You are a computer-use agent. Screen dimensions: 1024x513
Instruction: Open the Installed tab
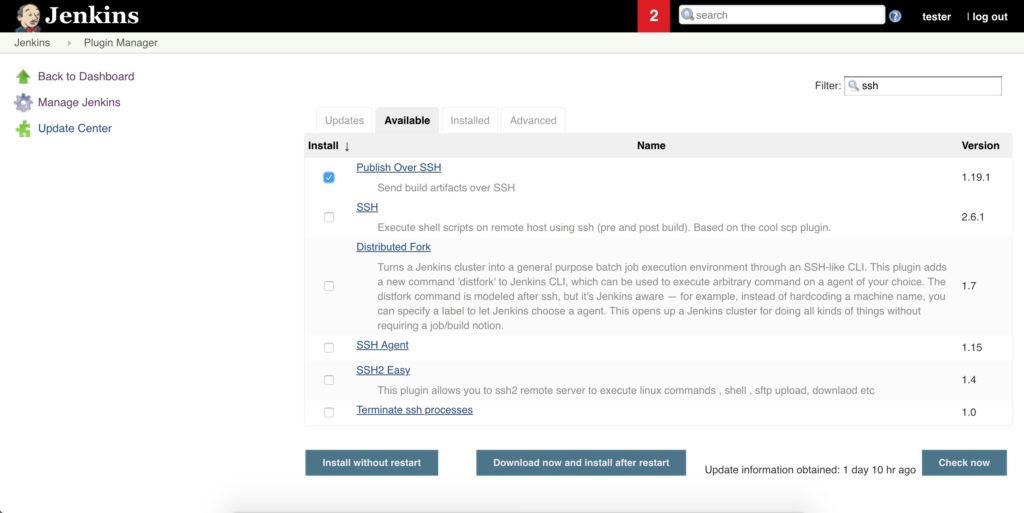(x=470, y=120)
